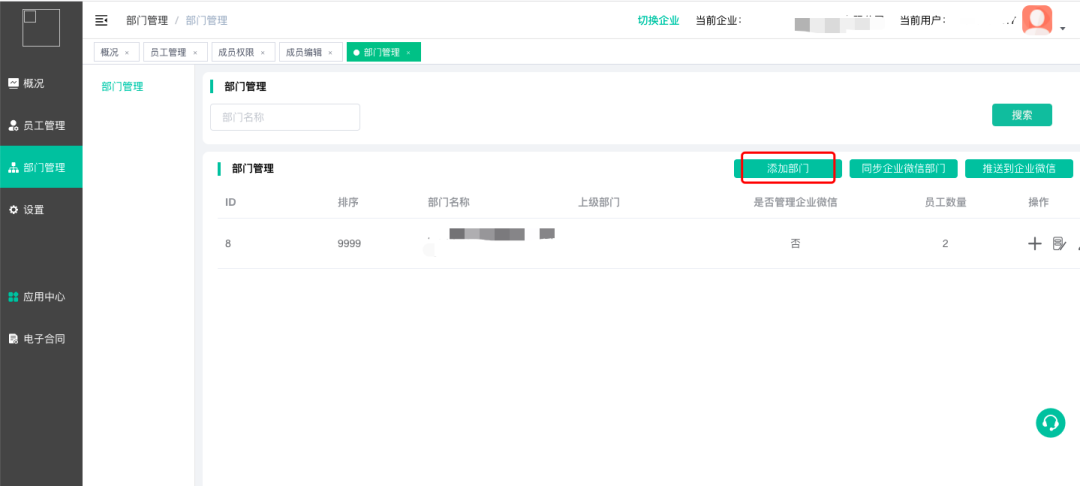
Task: Click the sort value 9999 cell
Action: click(x=349, y=244)
